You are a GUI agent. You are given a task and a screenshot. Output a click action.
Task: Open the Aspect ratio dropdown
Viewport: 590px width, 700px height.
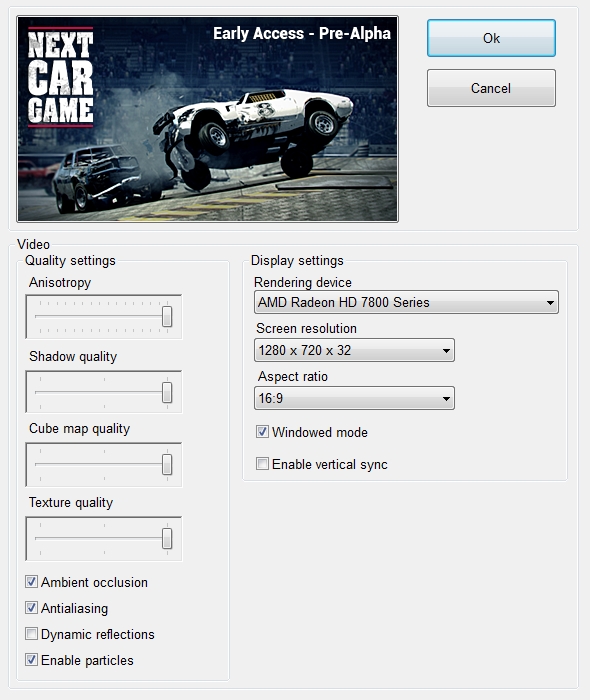(x=354, y=398)
